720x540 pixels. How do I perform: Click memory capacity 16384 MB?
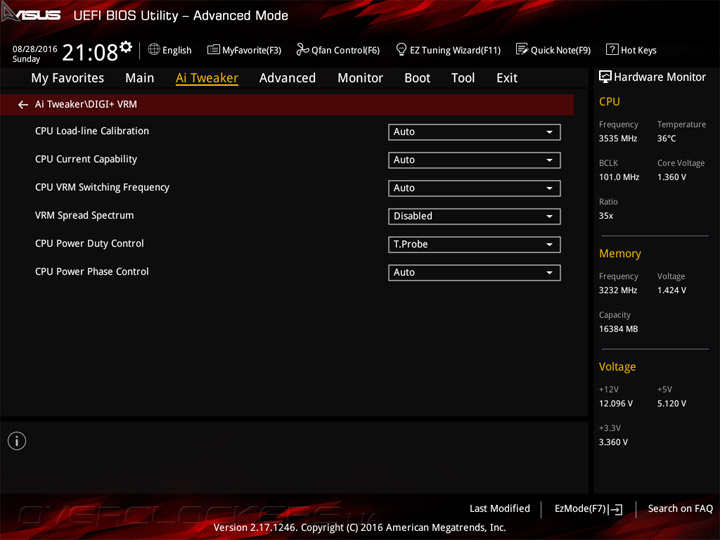tap(618, 329)
